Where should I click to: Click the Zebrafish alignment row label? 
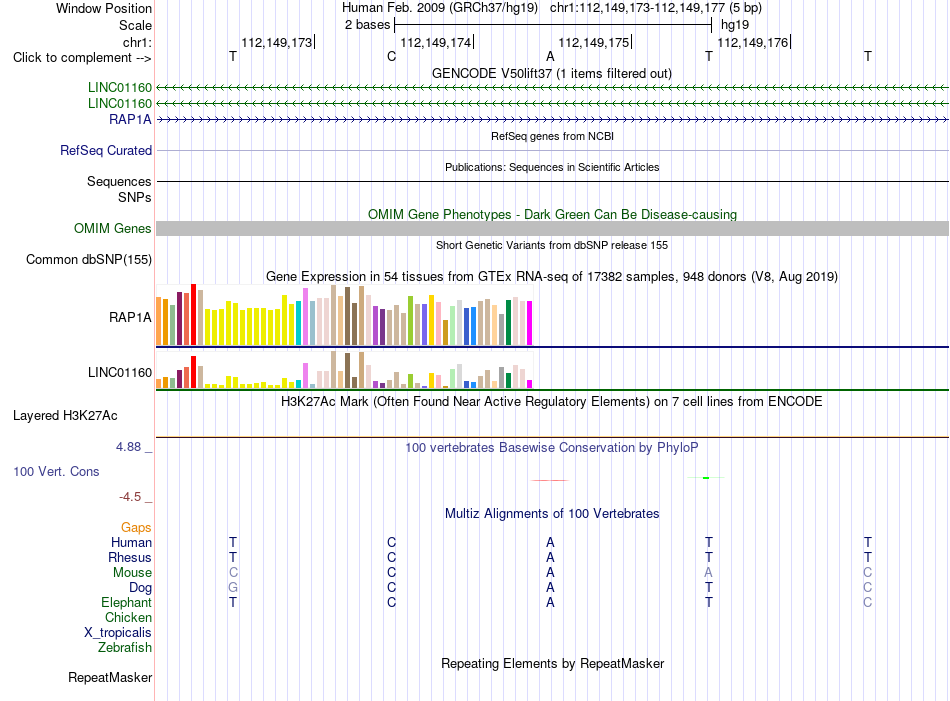(125, 648)
